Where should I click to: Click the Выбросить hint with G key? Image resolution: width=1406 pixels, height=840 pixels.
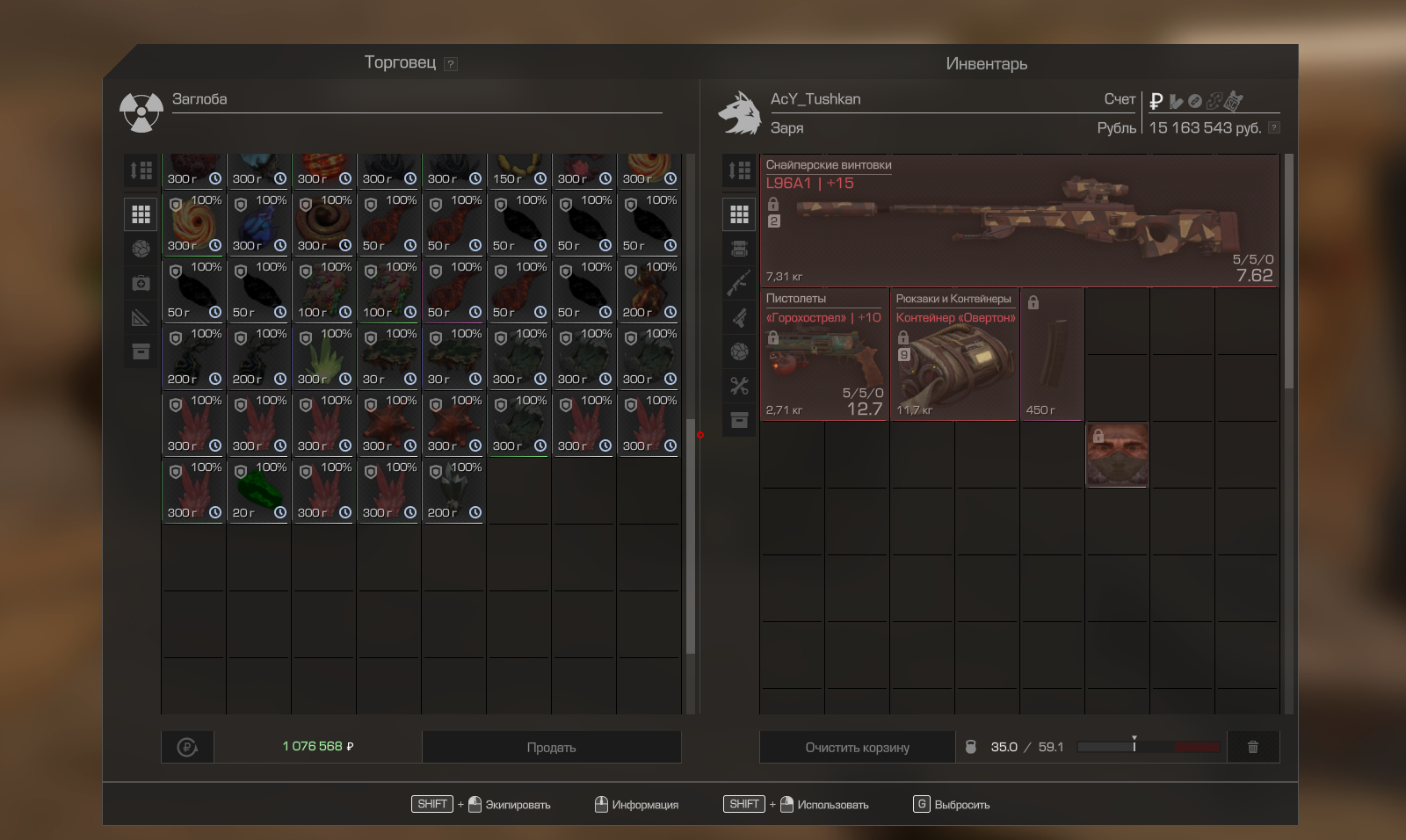click(952, 804)
